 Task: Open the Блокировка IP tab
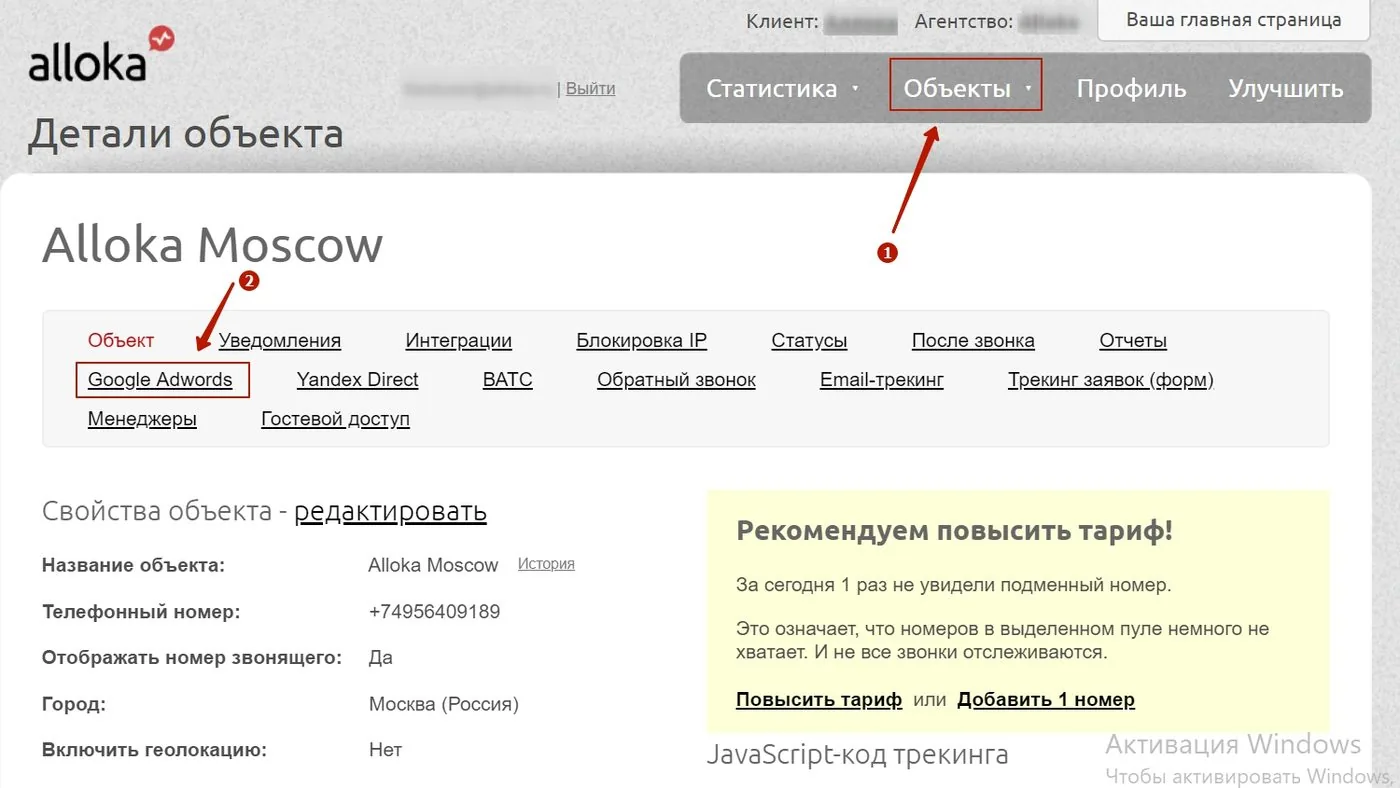pos(642,340)
